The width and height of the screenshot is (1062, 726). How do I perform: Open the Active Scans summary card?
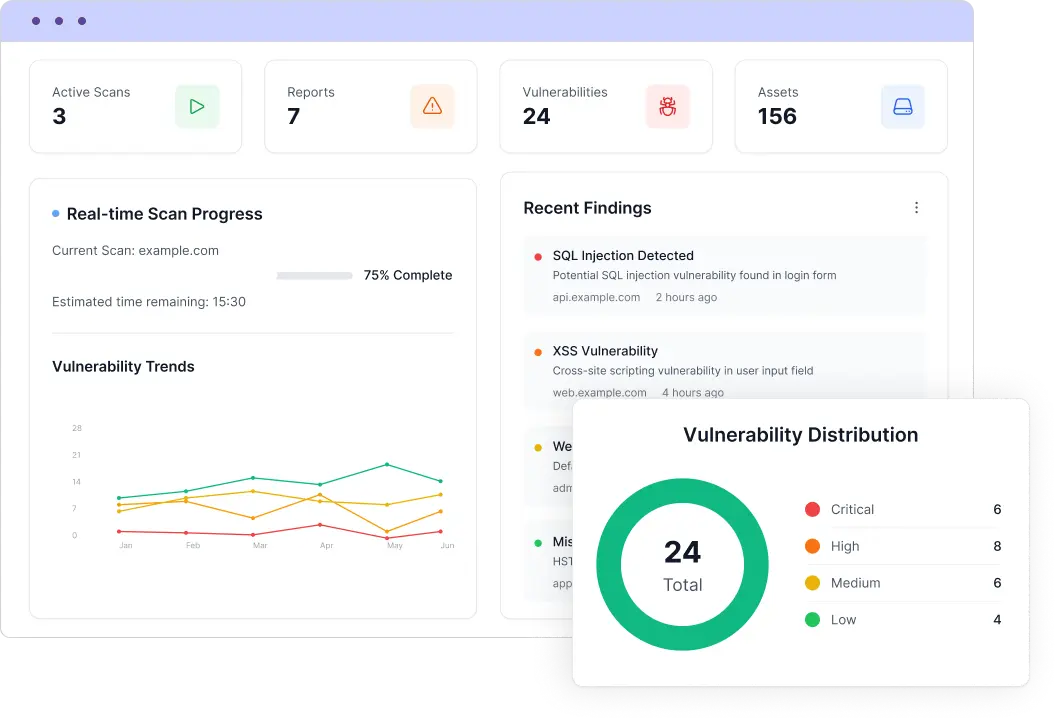135,107
